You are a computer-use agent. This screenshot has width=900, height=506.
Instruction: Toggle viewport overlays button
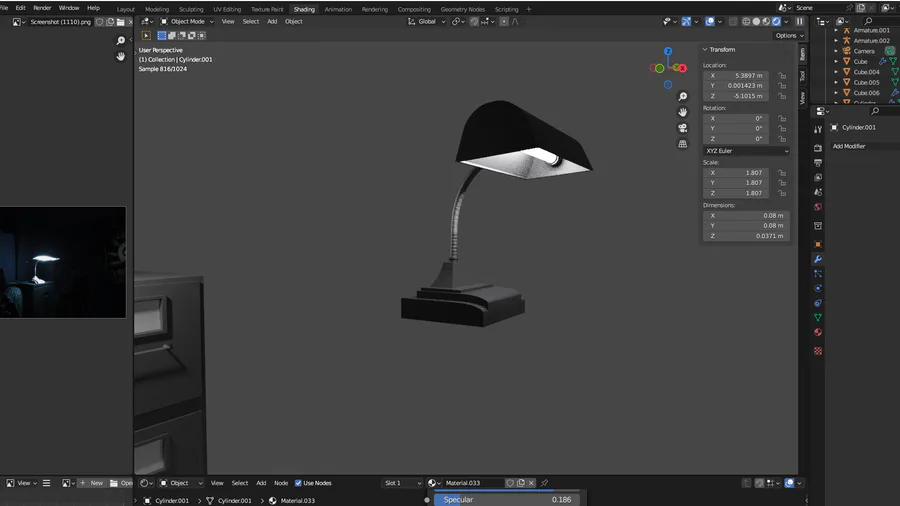point(710,21)
